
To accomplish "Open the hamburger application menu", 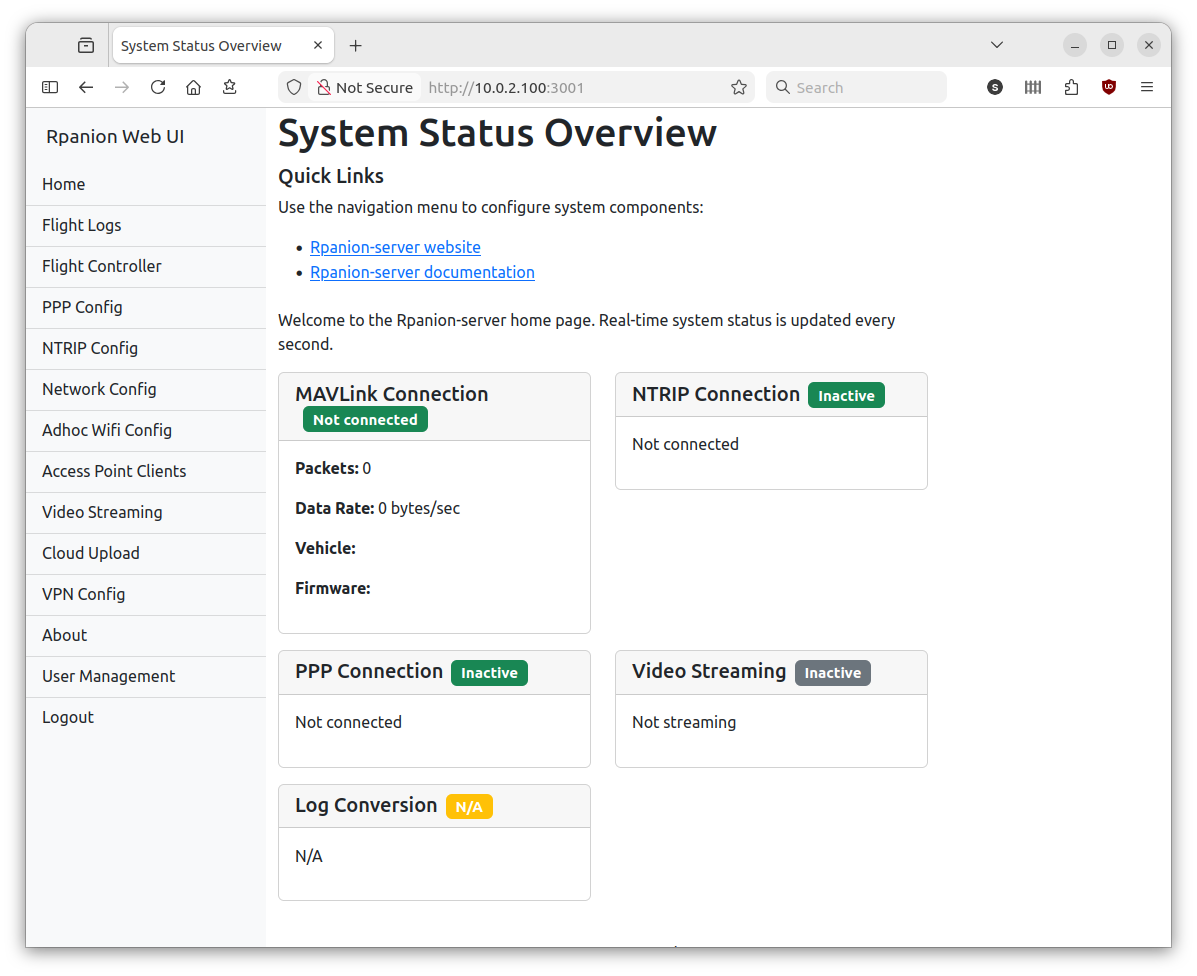I will [1147, 87].
